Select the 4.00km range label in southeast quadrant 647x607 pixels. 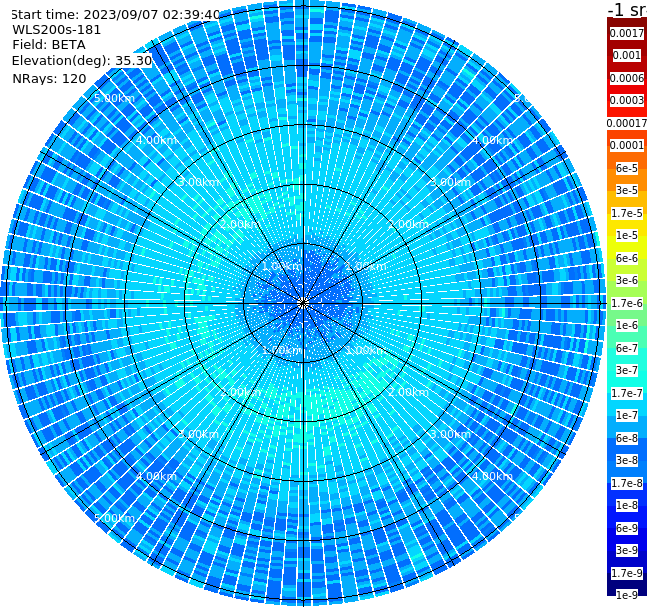pyautogui.click(x=492, y=476)
